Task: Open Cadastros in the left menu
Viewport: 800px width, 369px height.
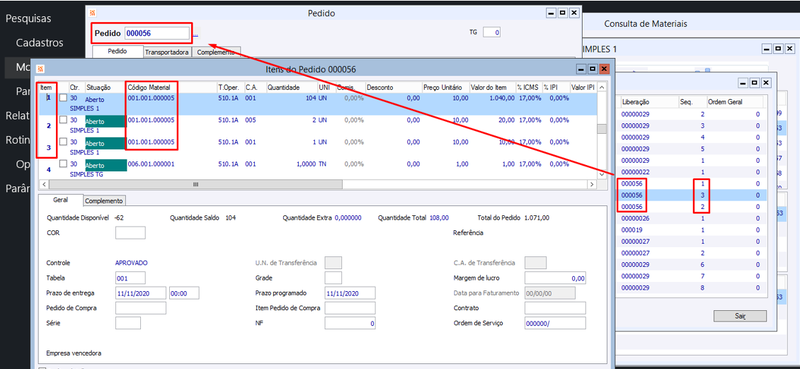Action: tap(40, 43)
